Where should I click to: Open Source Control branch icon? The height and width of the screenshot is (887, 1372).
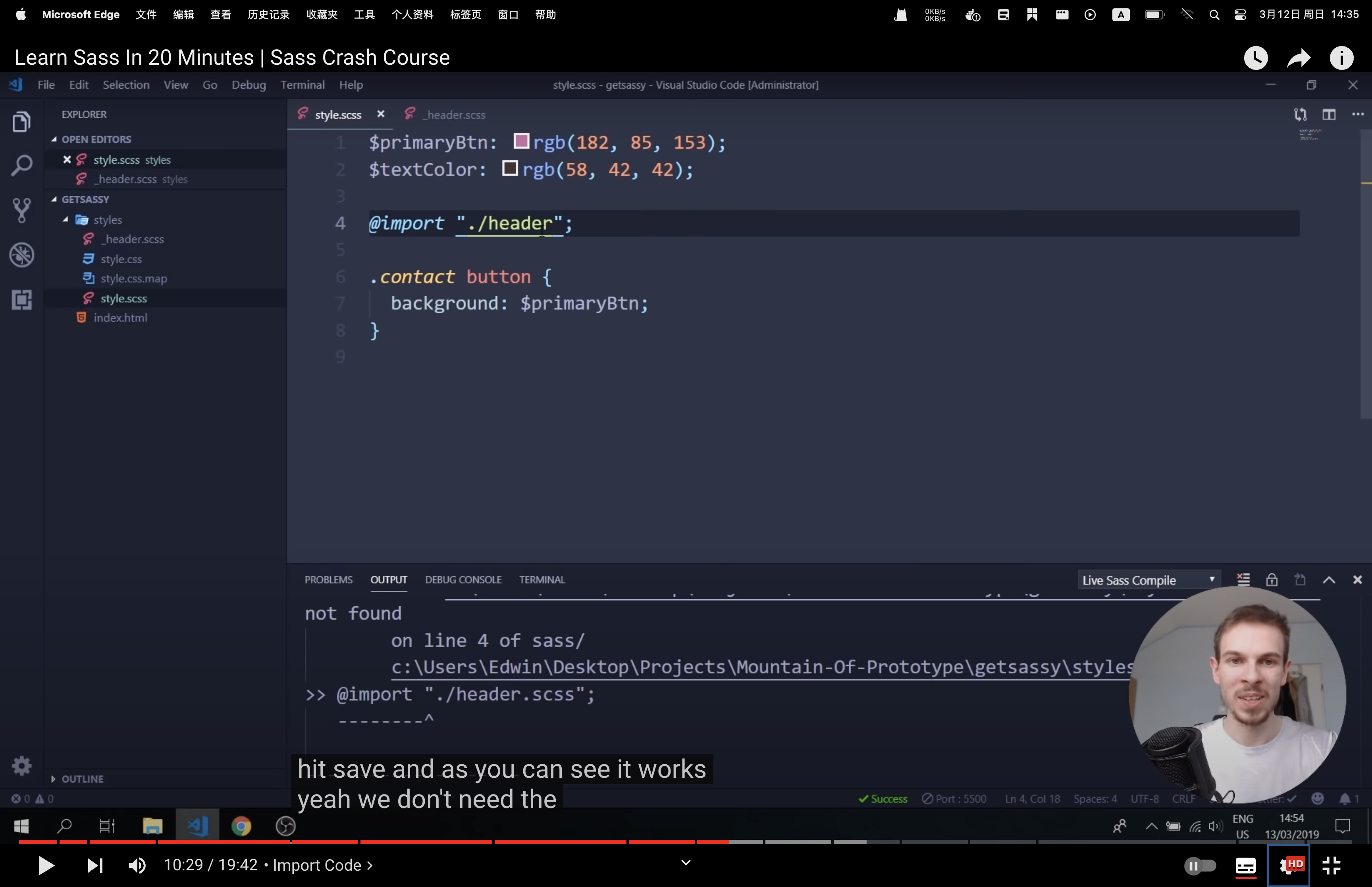pyautogui.click(x=21, y=211)
